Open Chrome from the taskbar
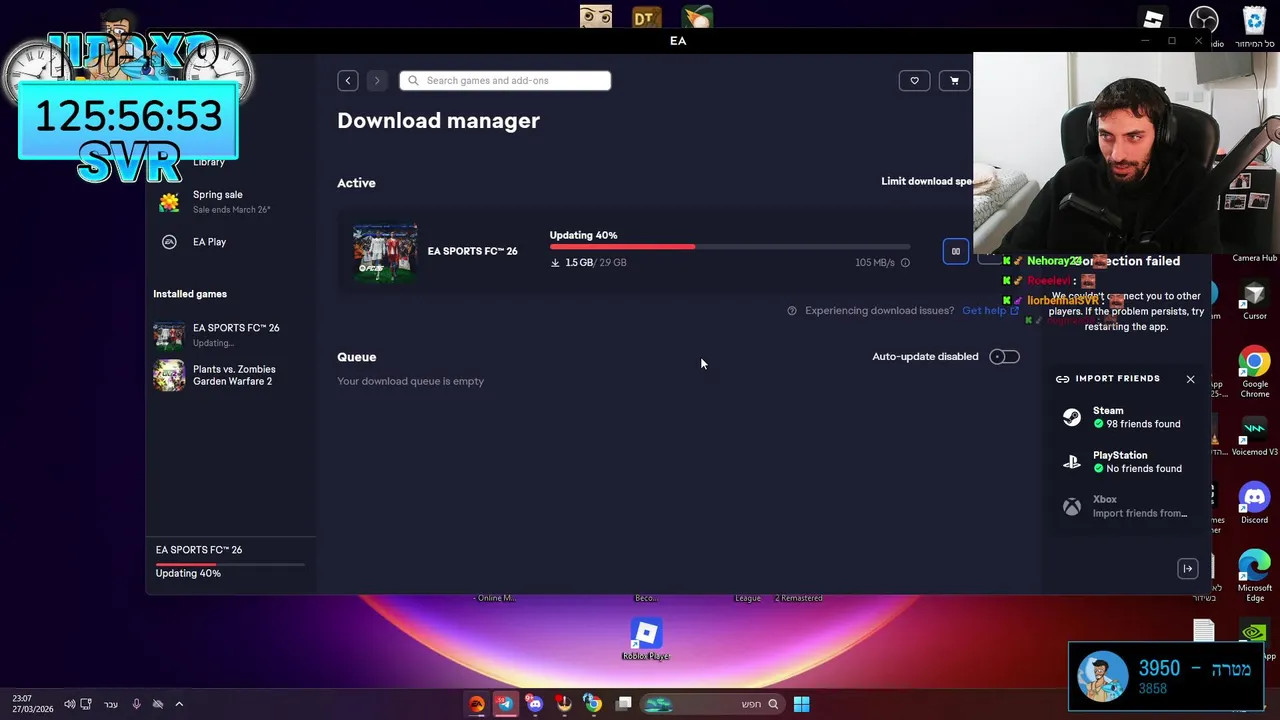1280x720 pixels. [x=593, y=704]
